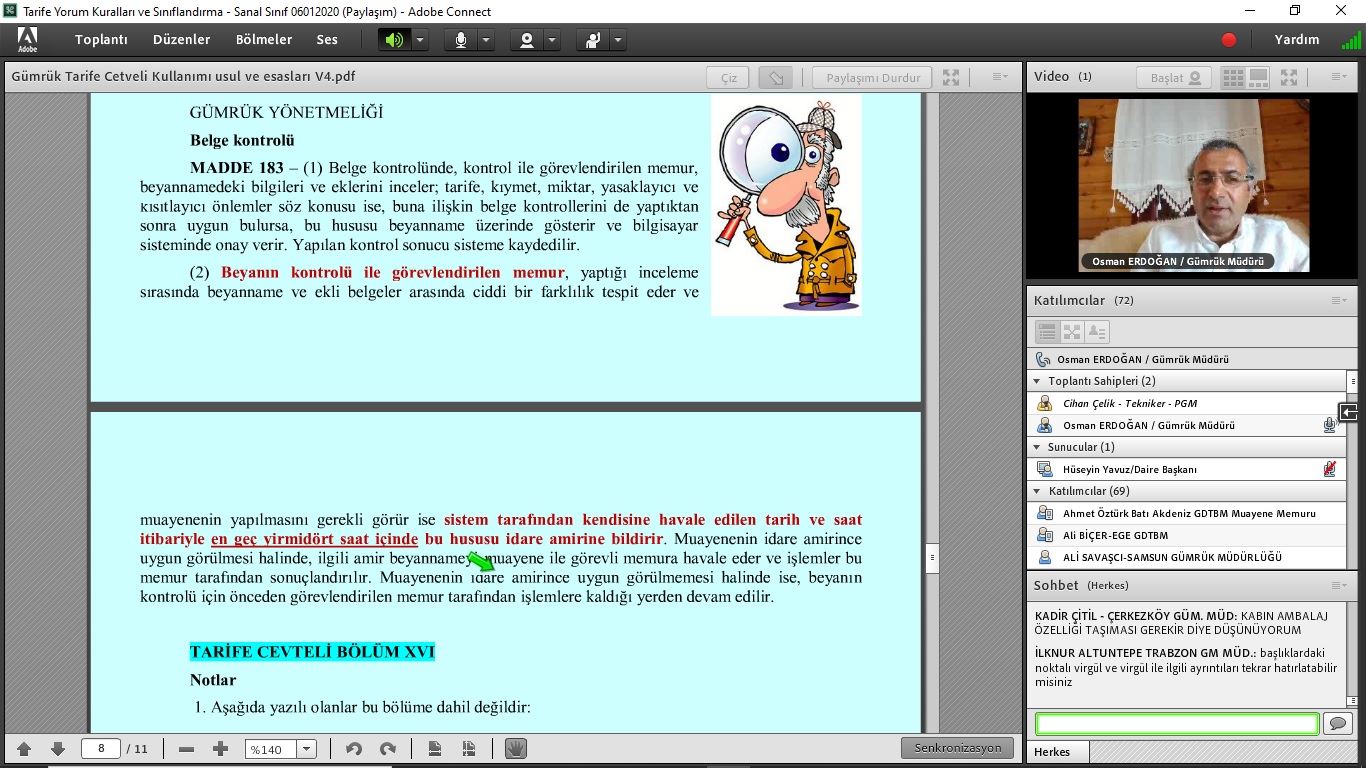
Task: Click the Senkronizasyon button
Action: (956, 748)
